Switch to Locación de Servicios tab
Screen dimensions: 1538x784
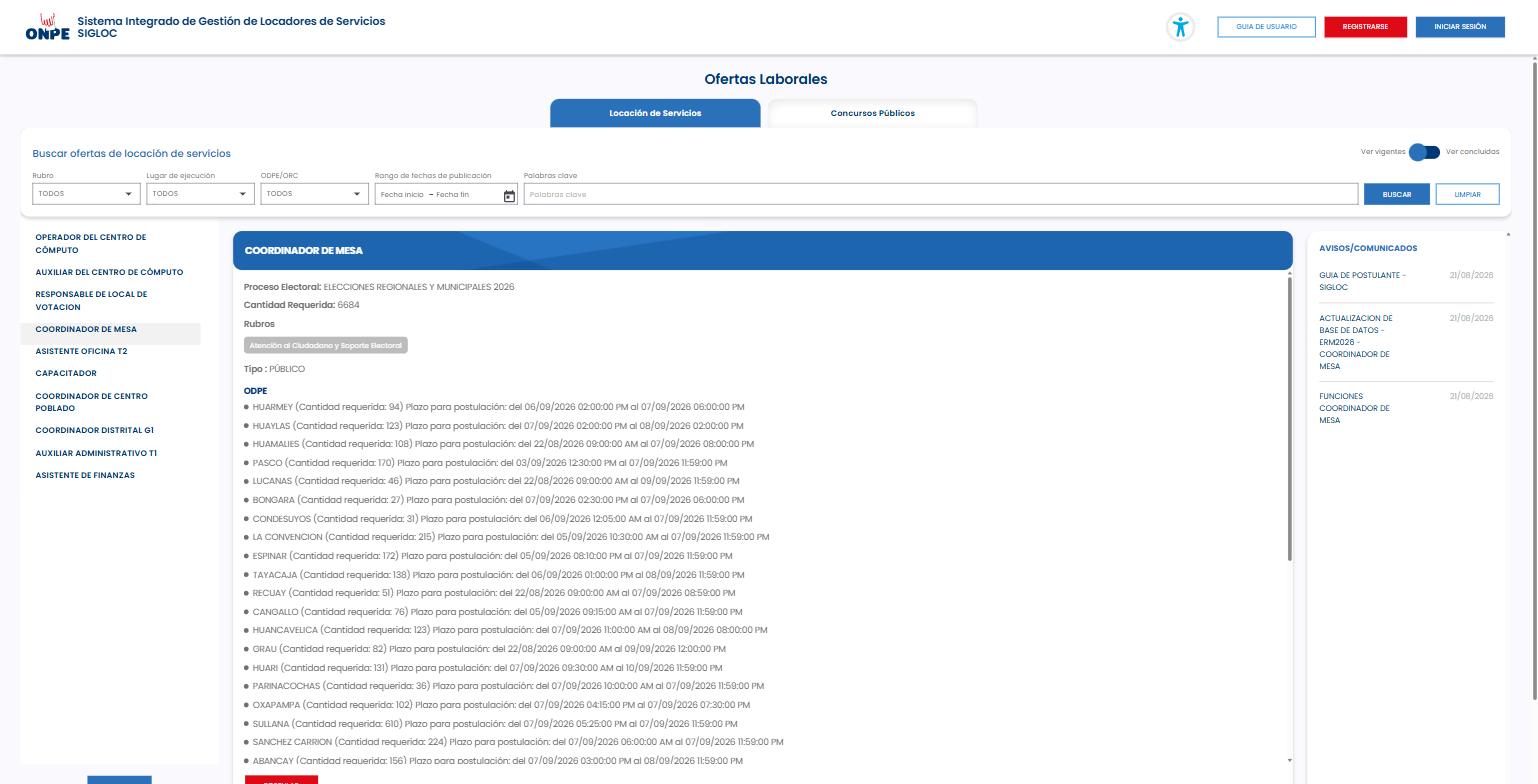(655, 113)
